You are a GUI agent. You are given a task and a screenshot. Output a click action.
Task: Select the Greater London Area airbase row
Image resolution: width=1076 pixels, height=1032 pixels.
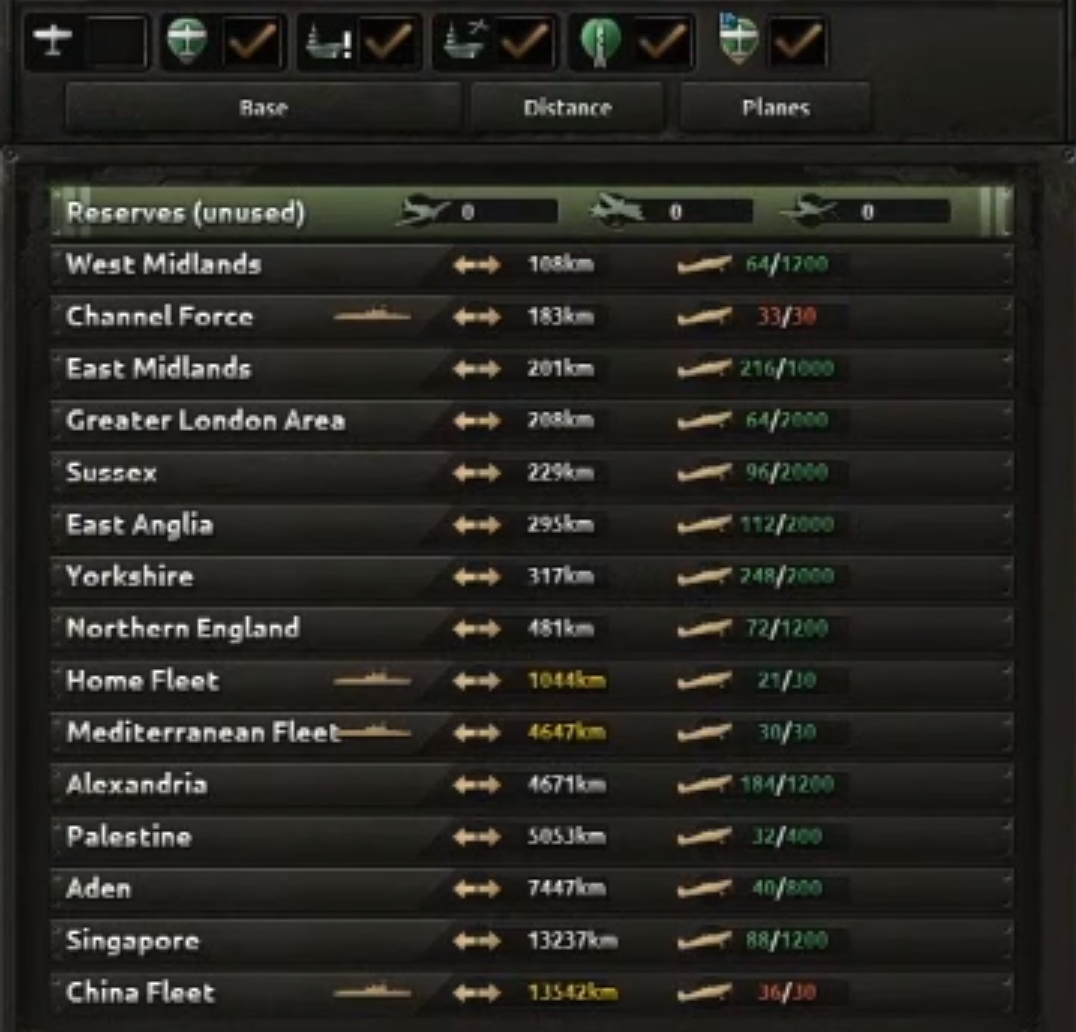(x=532, y=420)
